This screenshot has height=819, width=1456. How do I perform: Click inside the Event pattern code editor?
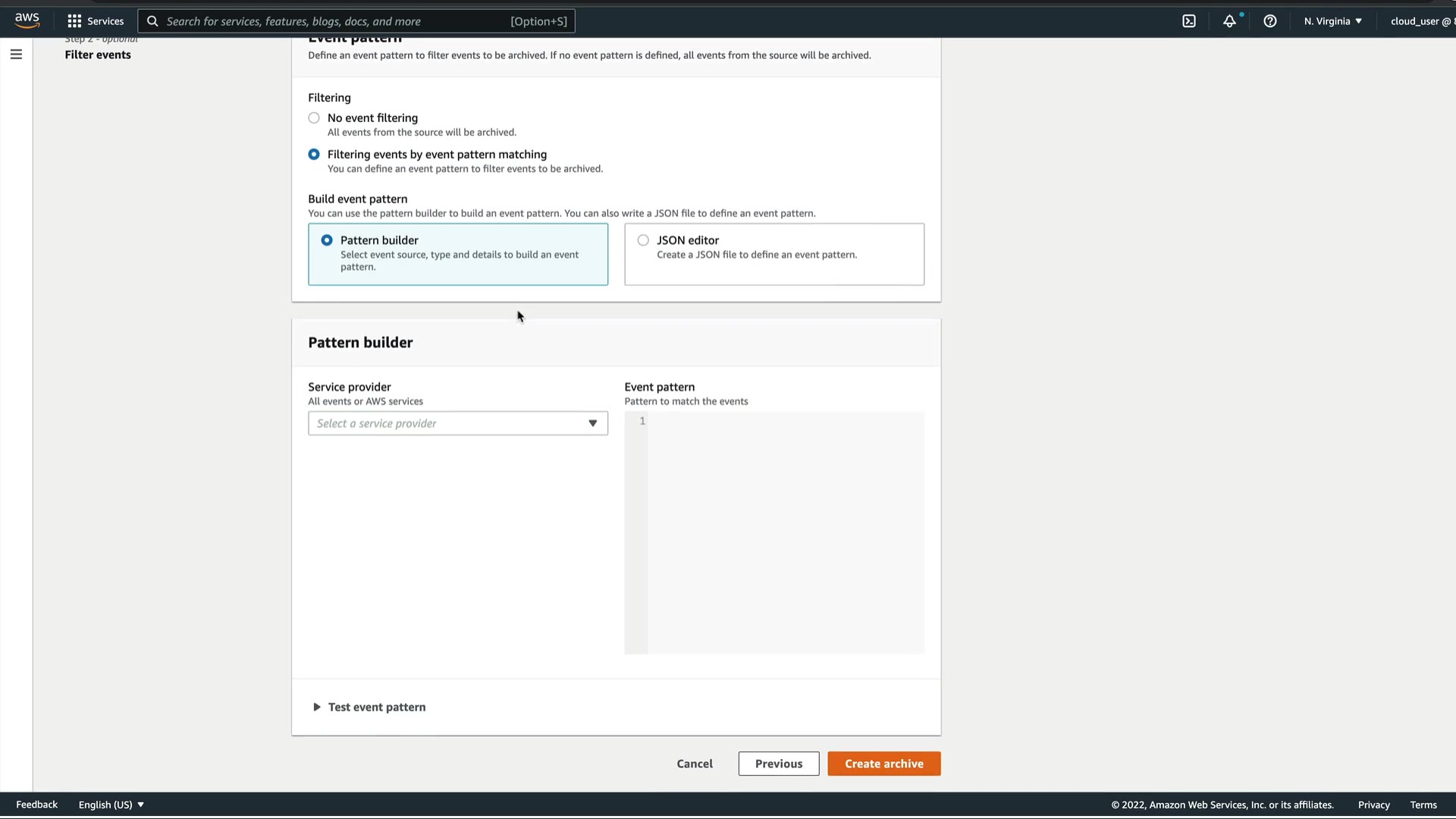point(785,531)
